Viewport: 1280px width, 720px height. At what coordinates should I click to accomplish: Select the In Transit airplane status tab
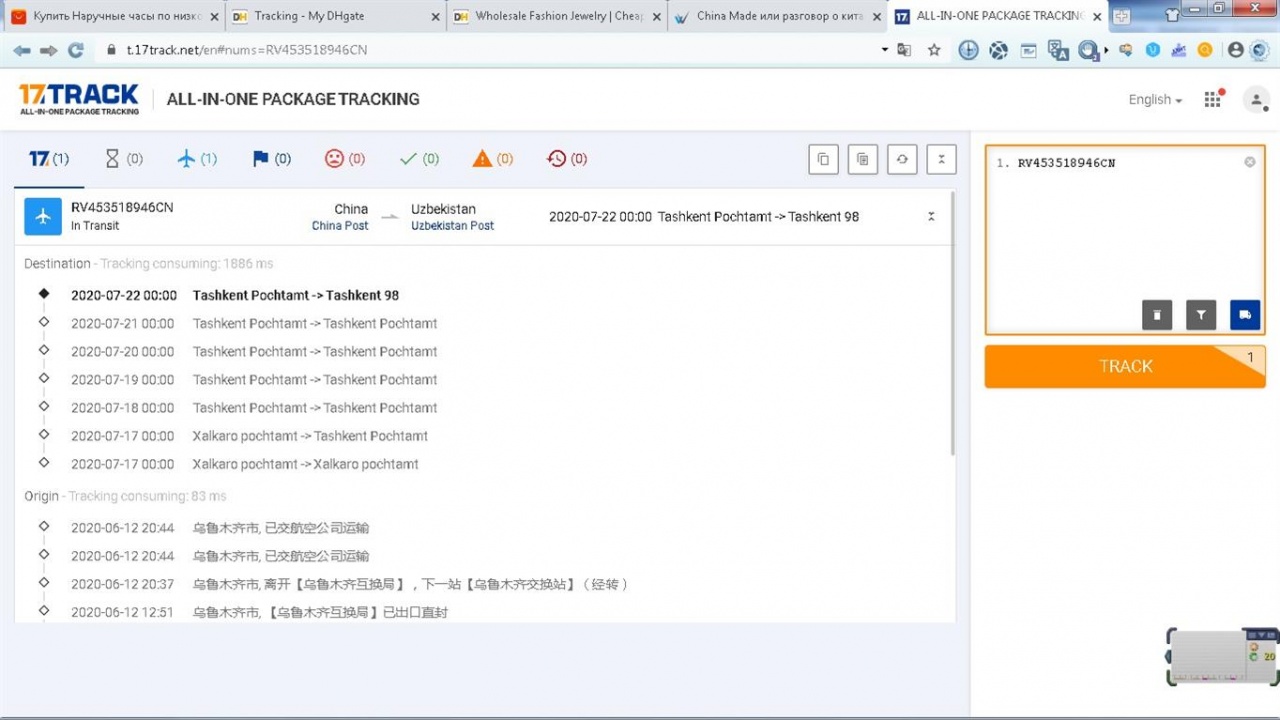tap(196, 159)
